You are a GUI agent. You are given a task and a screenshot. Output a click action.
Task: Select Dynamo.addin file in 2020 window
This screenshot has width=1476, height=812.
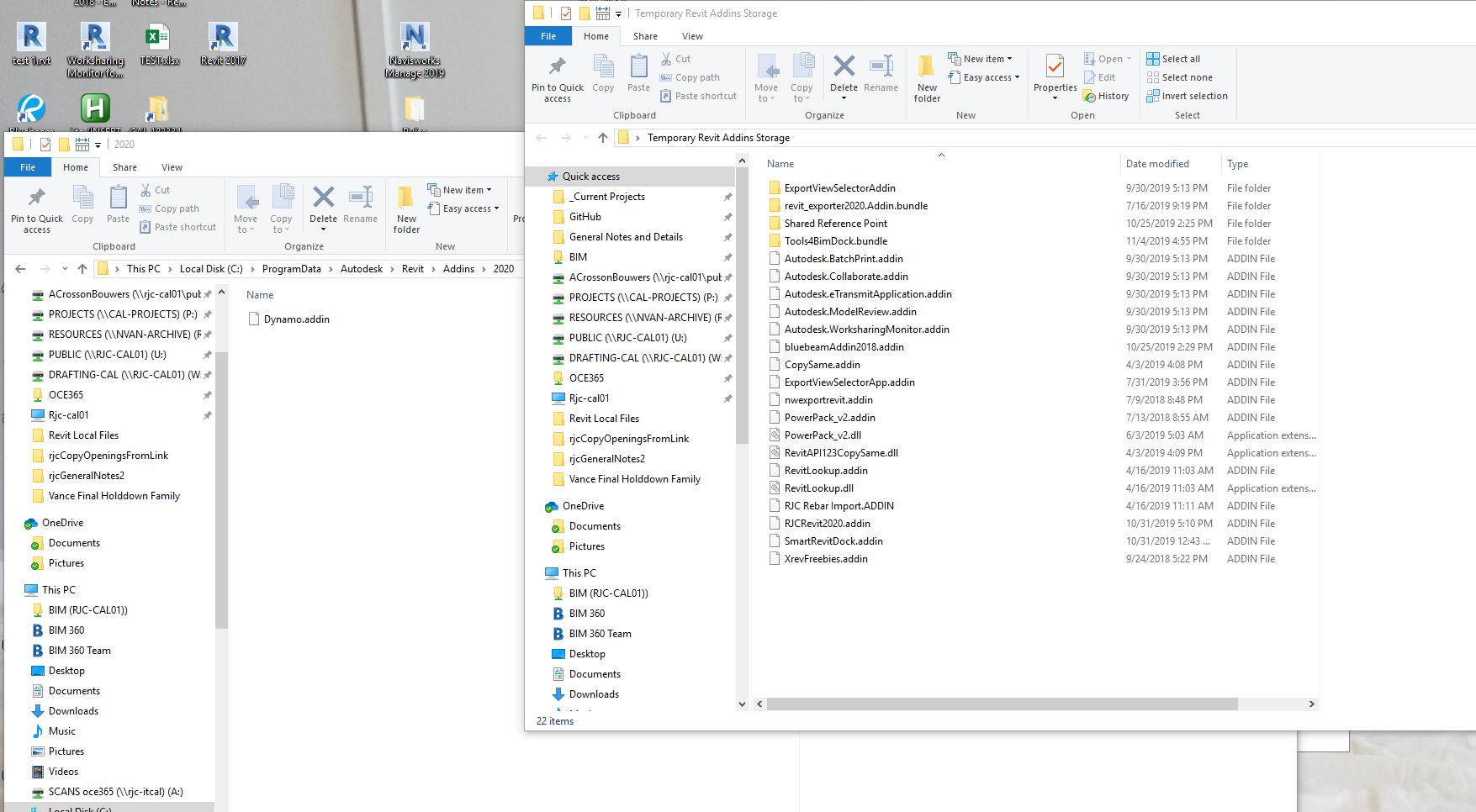pyautogui.click(x=288, y=319)
